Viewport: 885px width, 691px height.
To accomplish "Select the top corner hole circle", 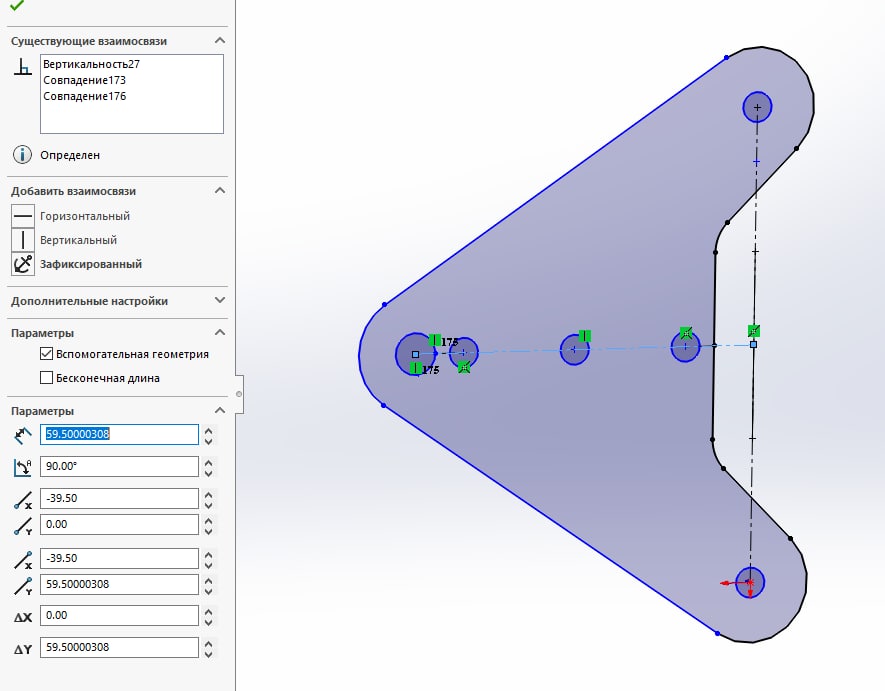I will coord(757,107).
